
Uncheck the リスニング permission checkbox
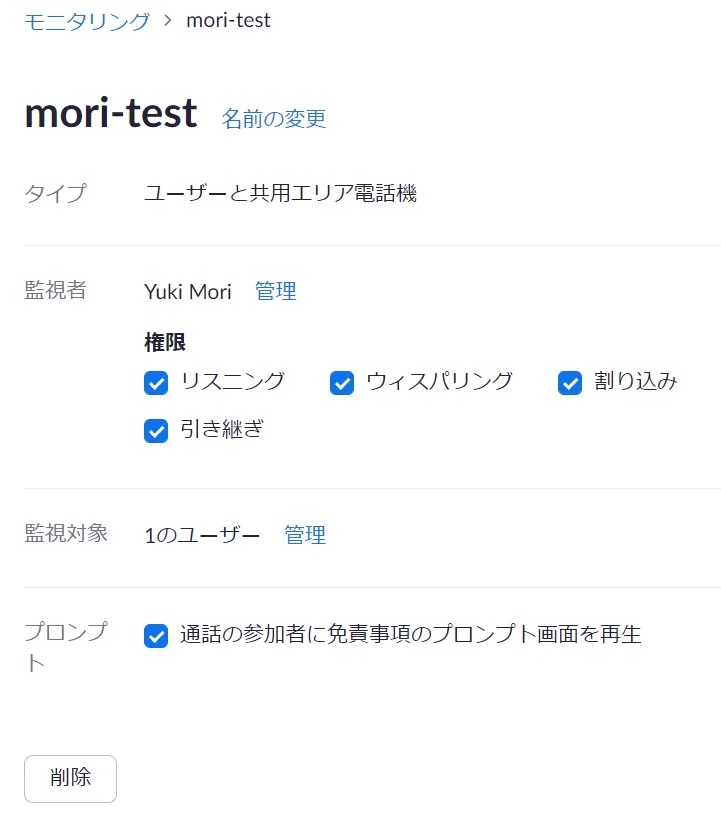pyautogui.click(x=156, y=382)
